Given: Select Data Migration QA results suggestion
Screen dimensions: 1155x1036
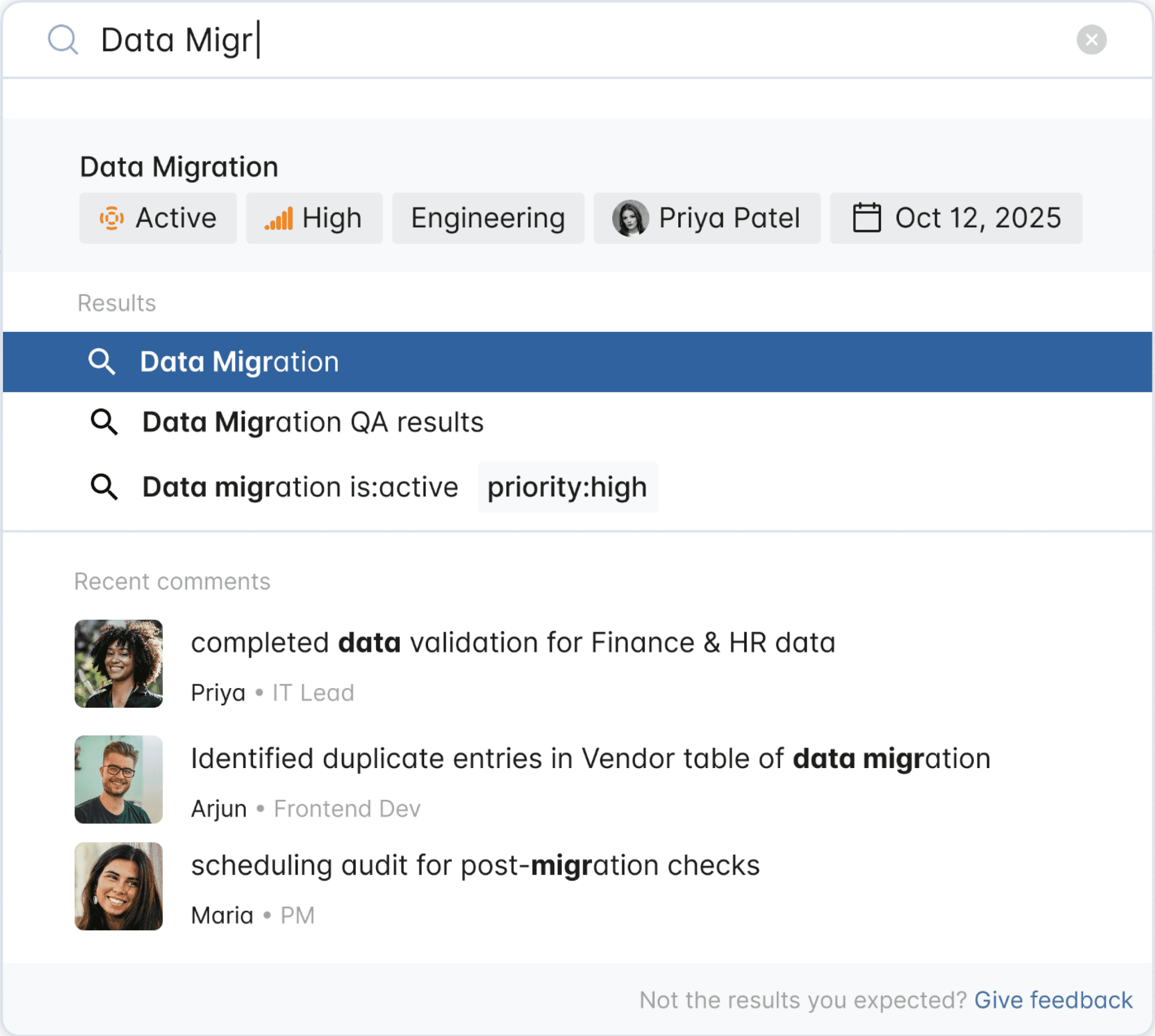Looking at the screenshot, I should click(x=313, y=422).
